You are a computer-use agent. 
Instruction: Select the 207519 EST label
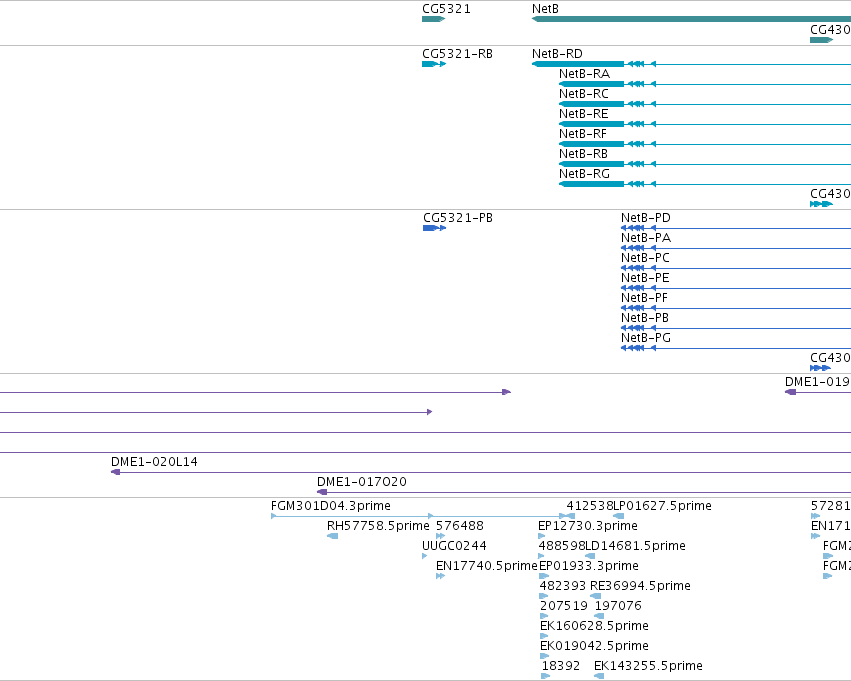[x=564, y=606]
